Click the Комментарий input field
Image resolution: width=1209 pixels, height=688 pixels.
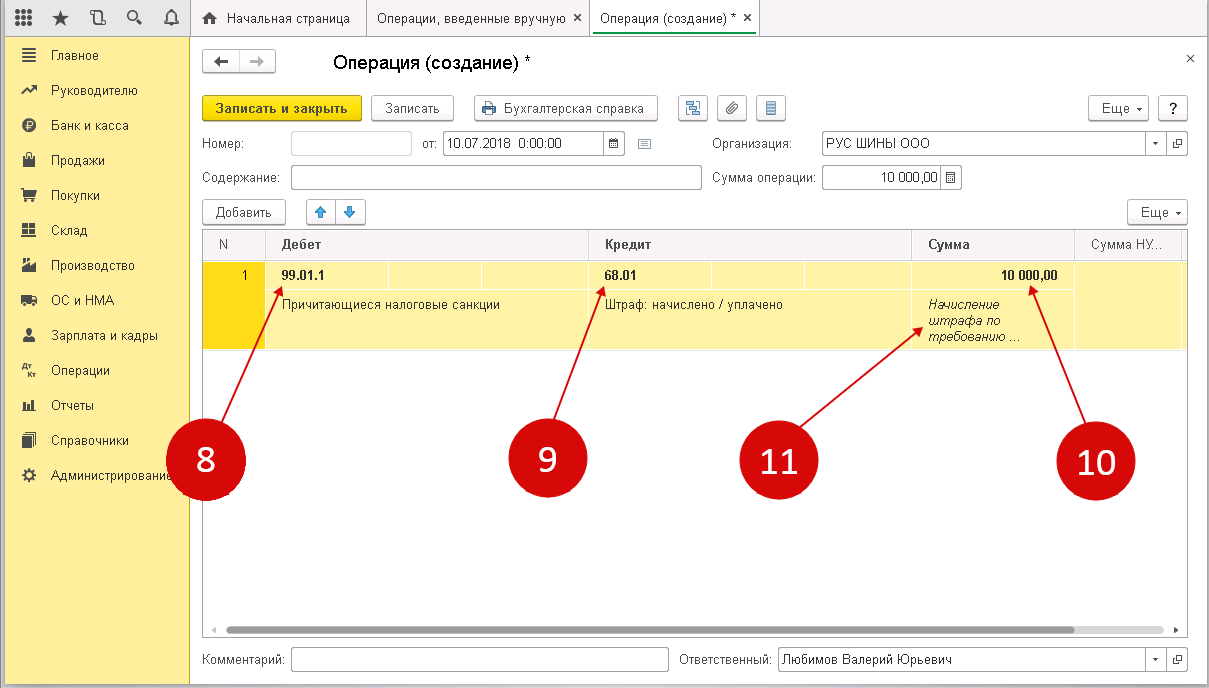click(x=479, y=659)
